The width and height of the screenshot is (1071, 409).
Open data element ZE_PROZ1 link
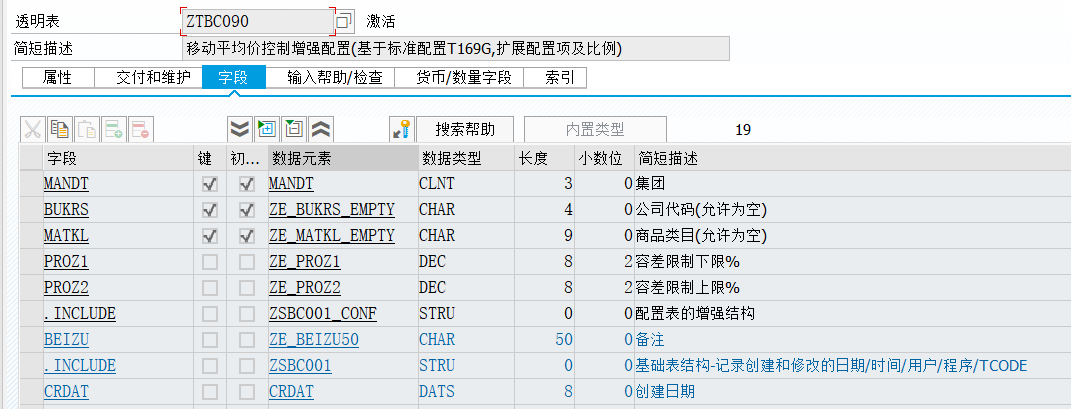coord(305,262)
